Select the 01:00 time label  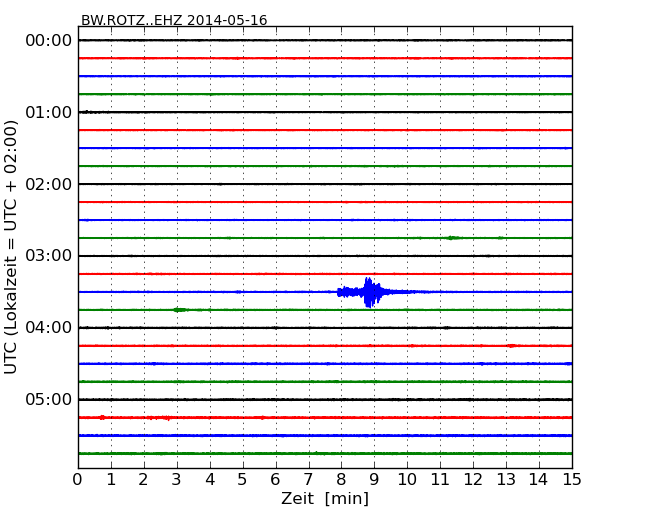click(x=49, y=112)
